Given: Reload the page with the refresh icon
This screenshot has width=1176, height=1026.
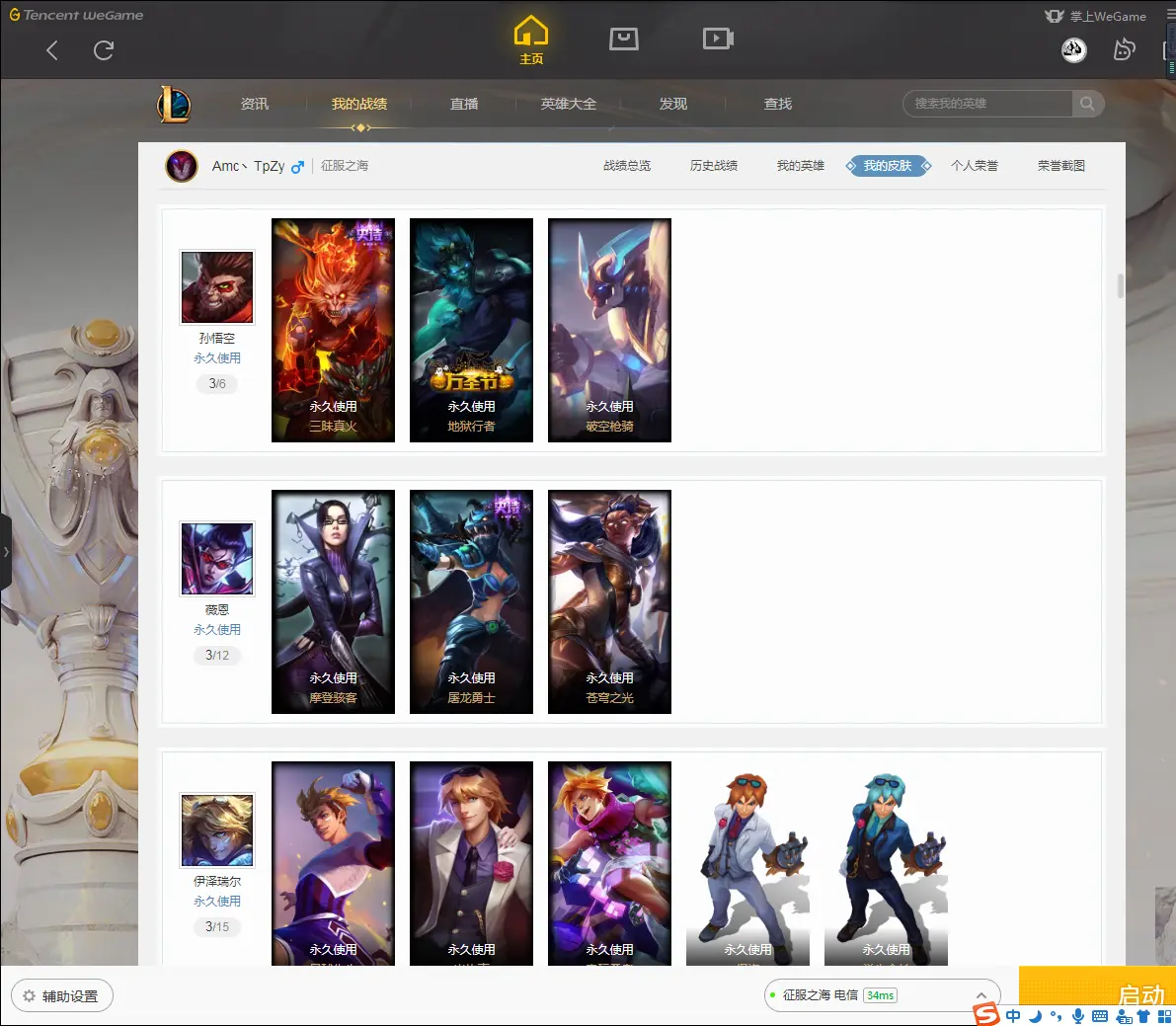Looking at the screenshot, I should click(x=104, y=50).
